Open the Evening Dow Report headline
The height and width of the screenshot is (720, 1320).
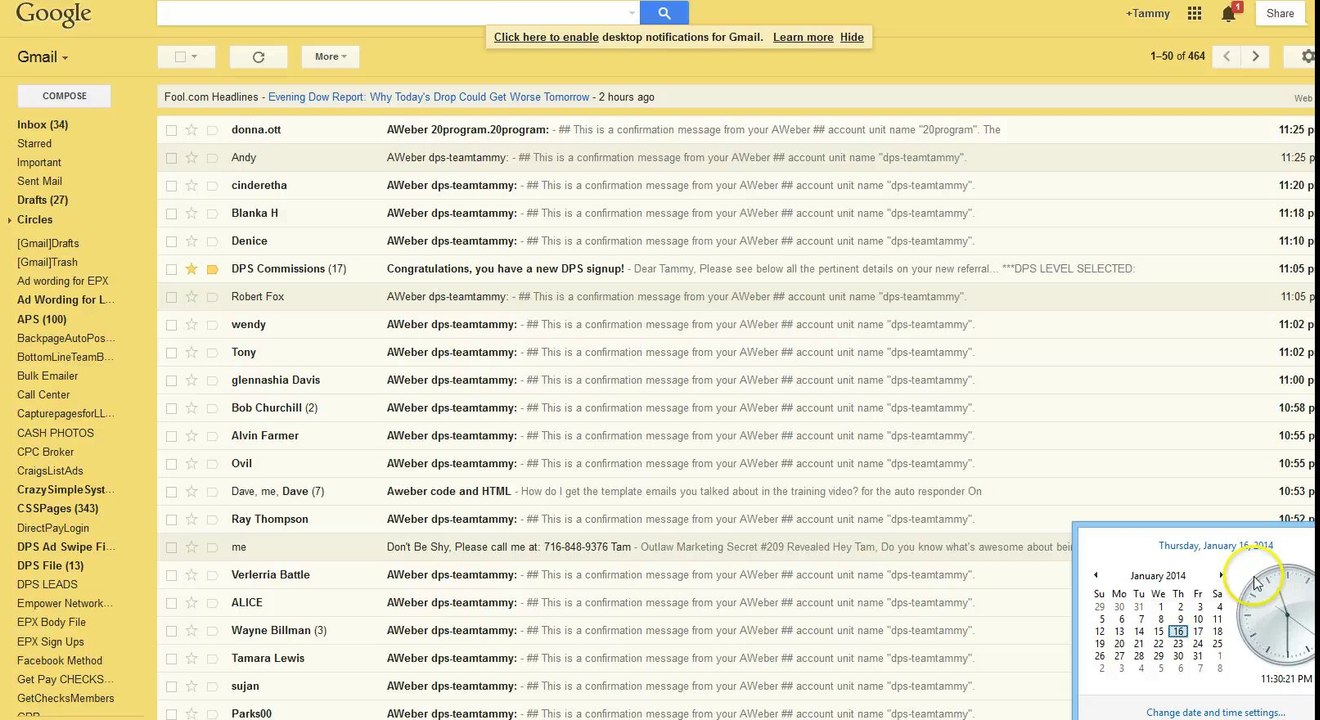tap(429, 97)
